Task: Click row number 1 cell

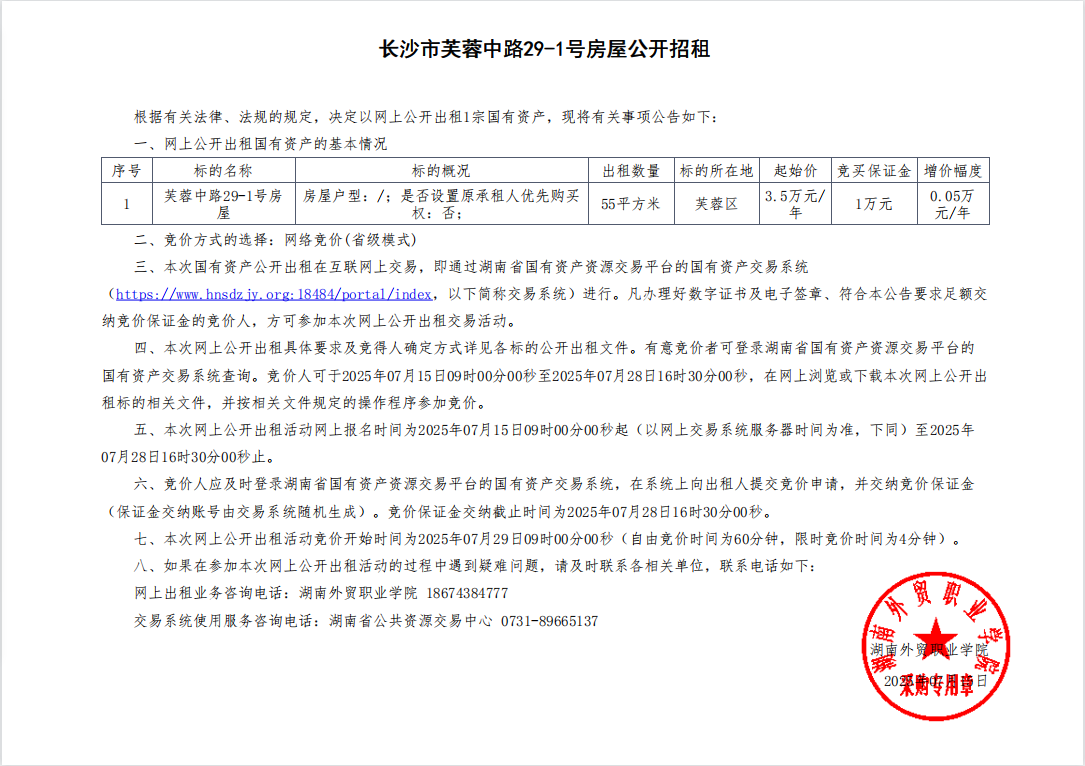Action: click(127, 204)
